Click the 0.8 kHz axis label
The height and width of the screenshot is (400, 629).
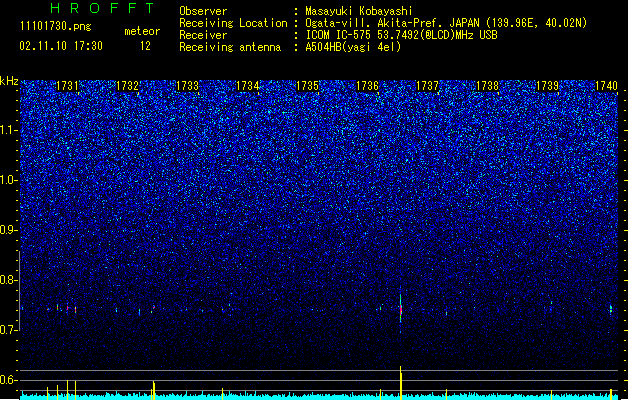pos(8,280)
